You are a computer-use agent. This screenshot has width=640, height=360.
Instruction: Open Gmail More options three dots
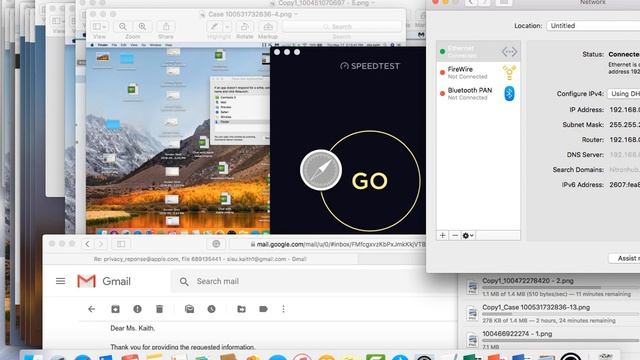point(284,309)
